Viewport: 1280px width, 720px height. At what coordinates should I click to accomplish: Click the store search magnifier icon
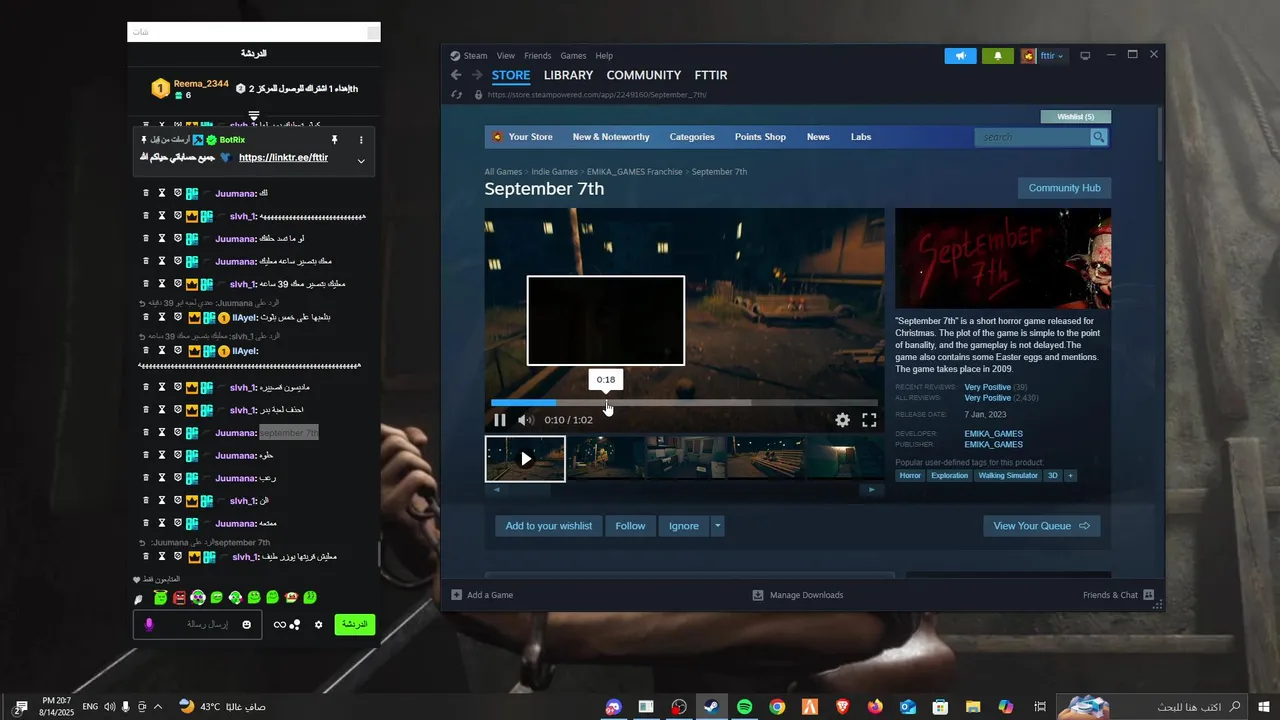[1098, 137]
